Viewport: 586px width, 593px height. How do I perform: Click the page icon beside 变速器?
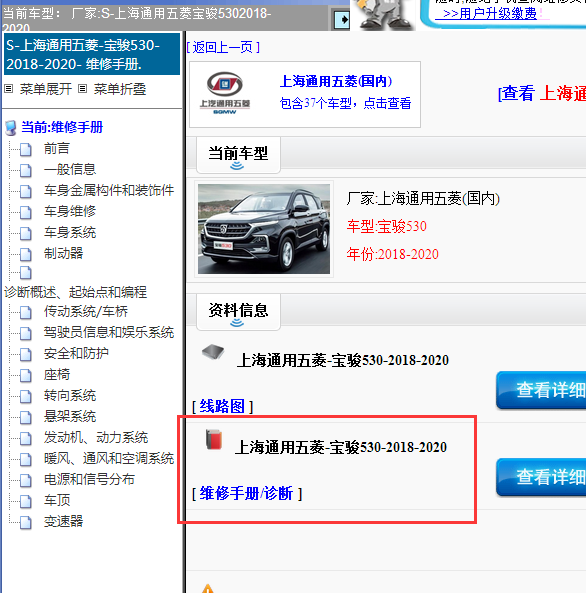pos(26,522)
